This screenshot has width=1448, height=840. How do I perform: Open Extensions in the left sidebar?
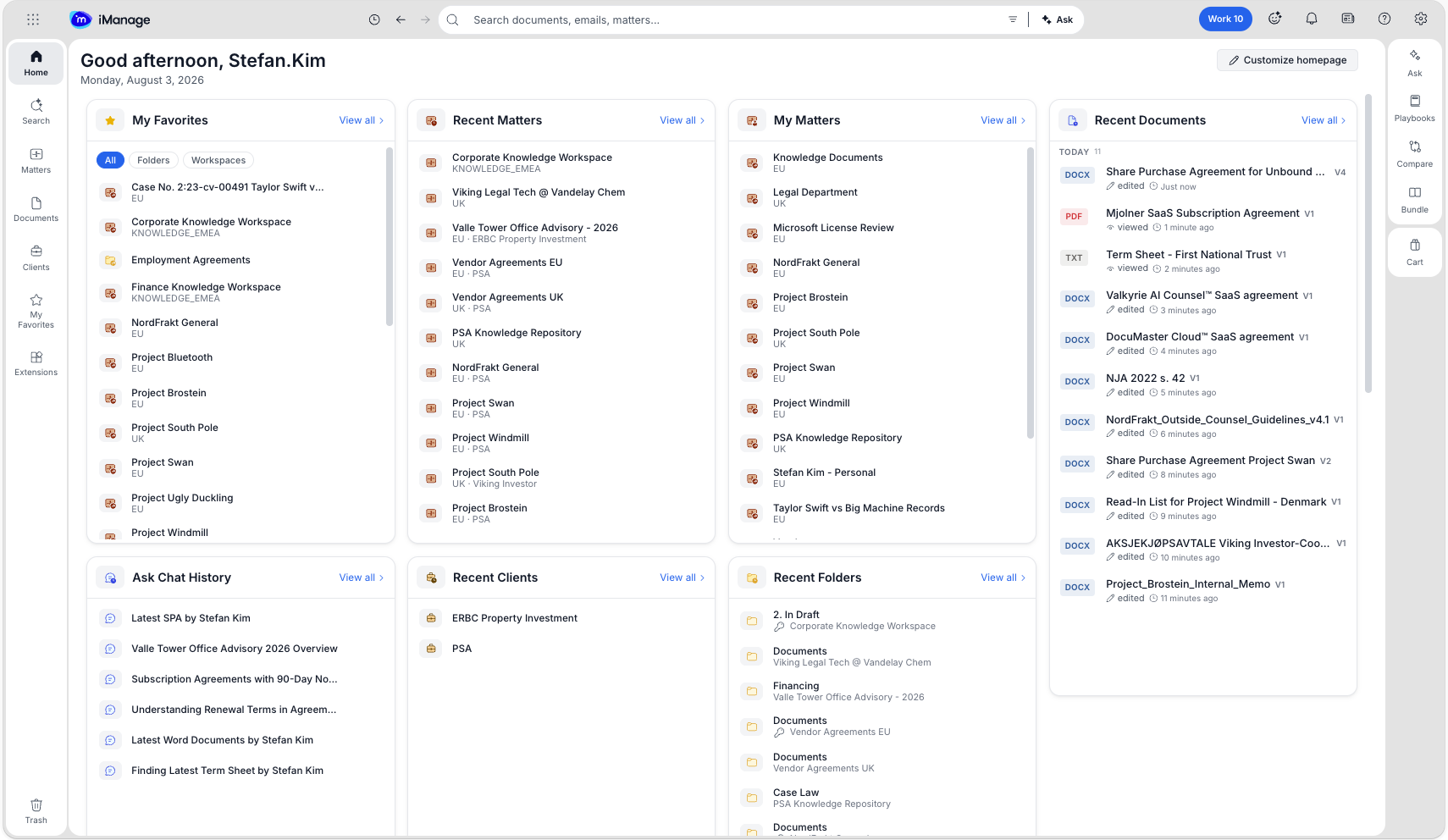(36, 363)
